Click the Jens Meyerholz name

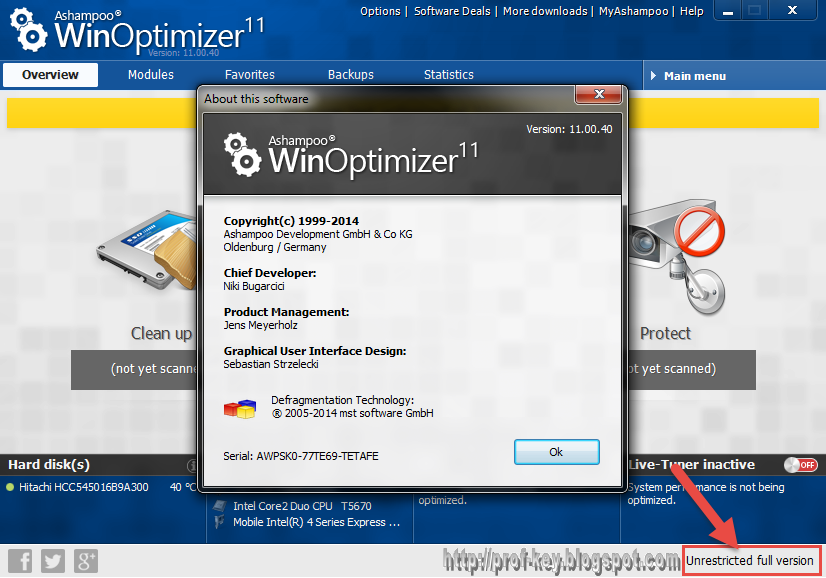260,325
